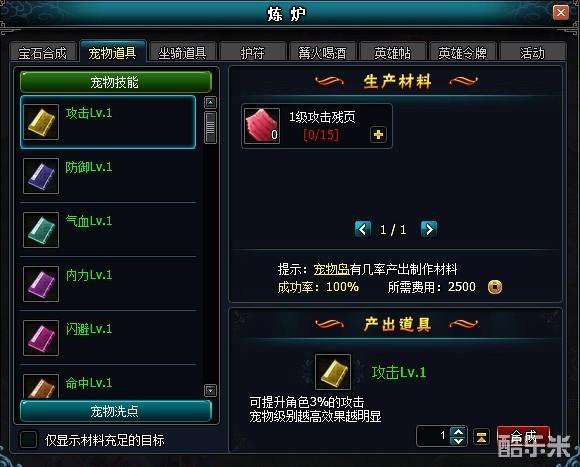Click the 攻击Lv.1 output item icon

click(333, 372)
